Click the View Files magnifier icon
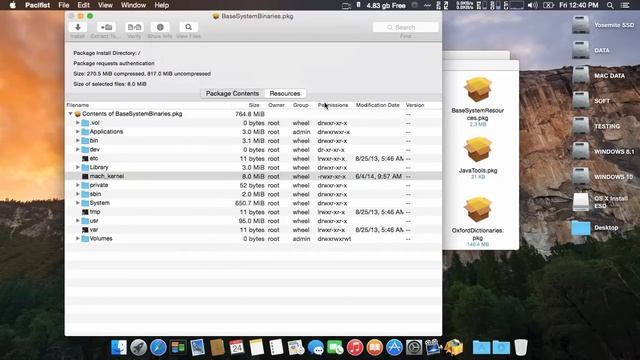 [188, 27]
